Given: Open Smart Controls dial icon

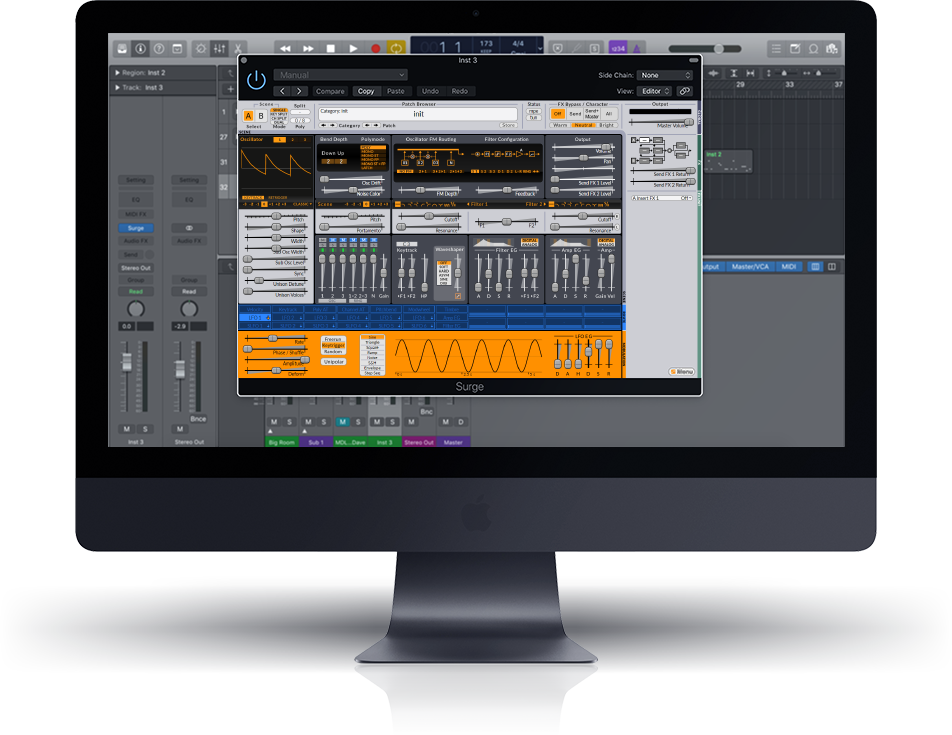Looking at the screenshot, I should (200, 48).
